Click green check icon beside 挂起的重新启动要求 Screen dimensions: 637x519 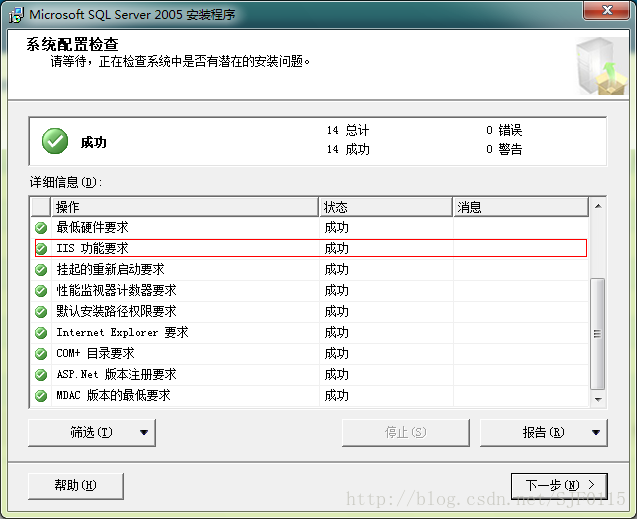coord(41,270)
